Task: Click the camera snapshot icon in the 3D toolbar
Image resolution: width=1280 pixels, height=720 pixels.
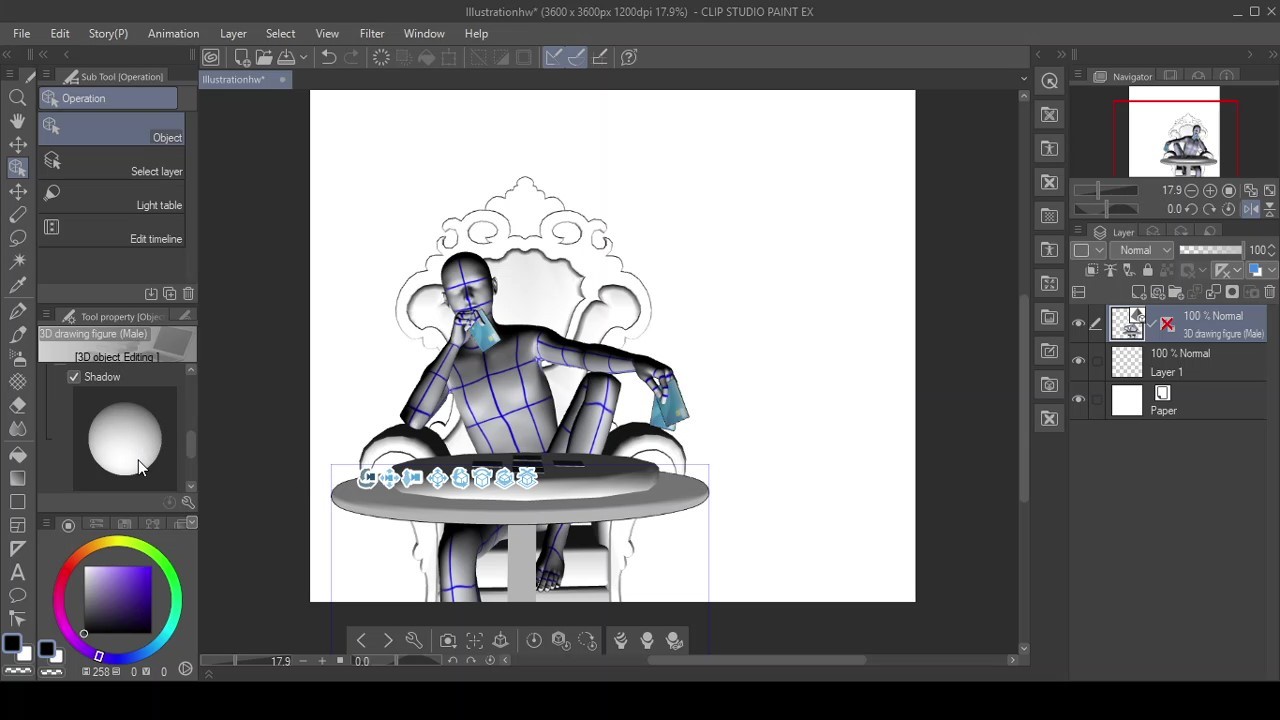Action: [x=448, y=640]
